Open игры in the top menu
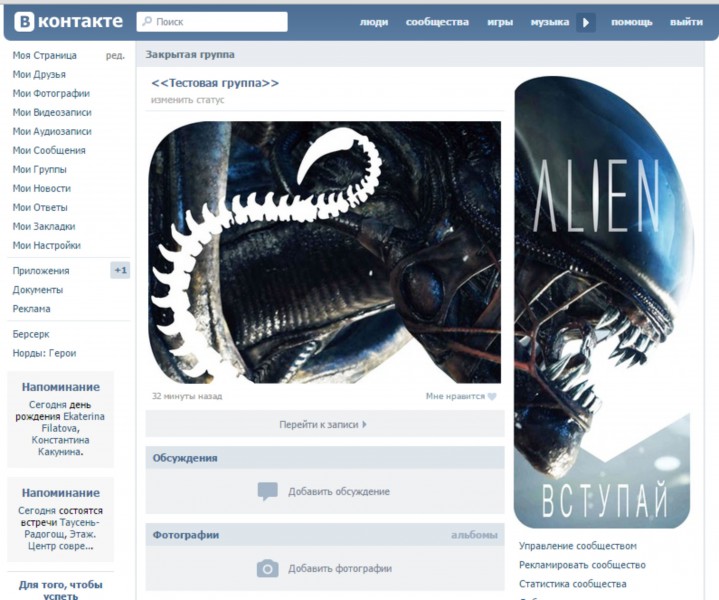 coord(500,22)
